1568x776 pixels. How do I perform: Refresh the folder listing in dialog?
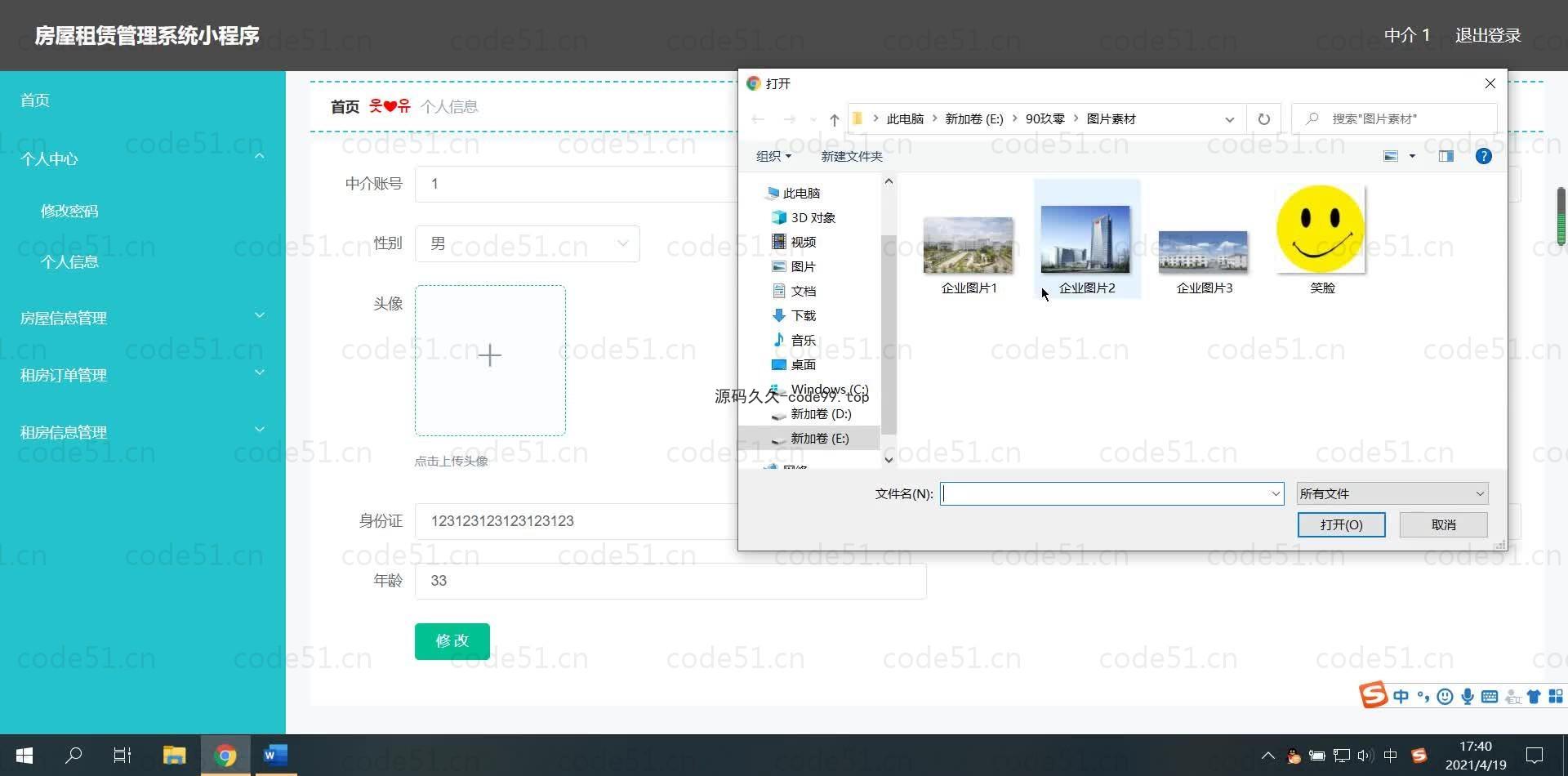tap(1263, 119)
